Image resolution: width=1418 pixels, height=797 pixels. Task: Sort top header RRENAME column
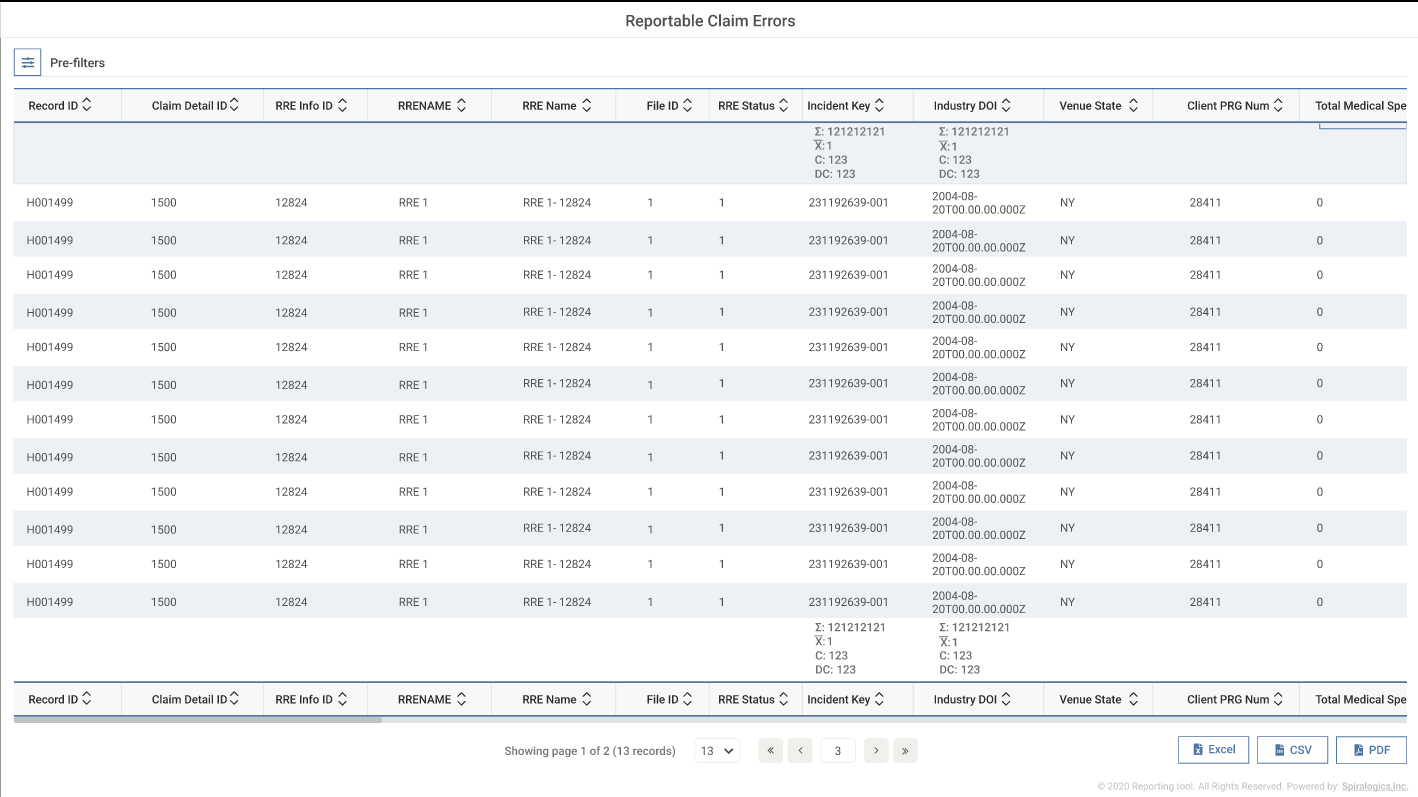pos(461,105)
